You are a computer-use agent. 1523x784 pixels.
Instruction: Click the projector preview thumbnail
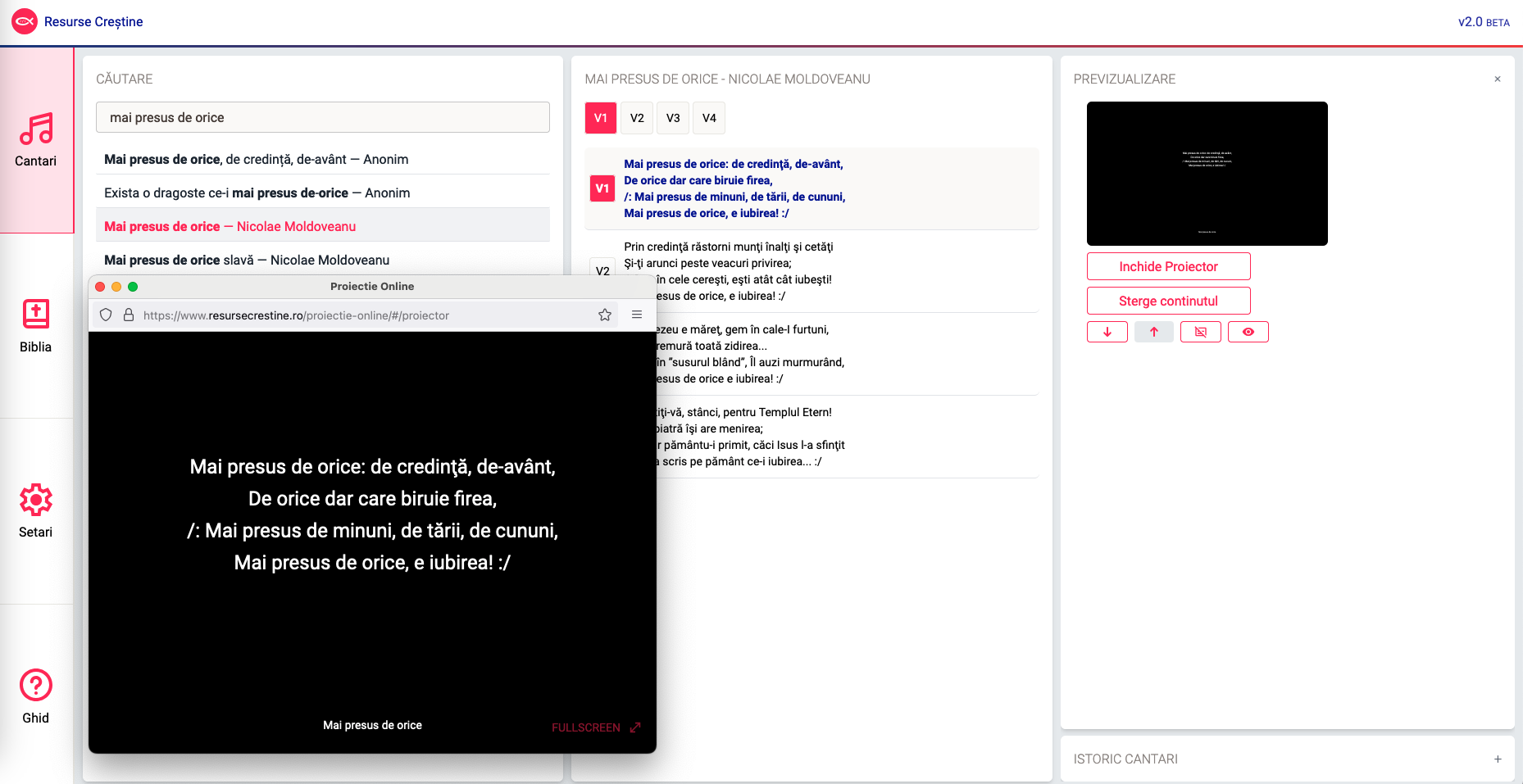coord(1207,174)
